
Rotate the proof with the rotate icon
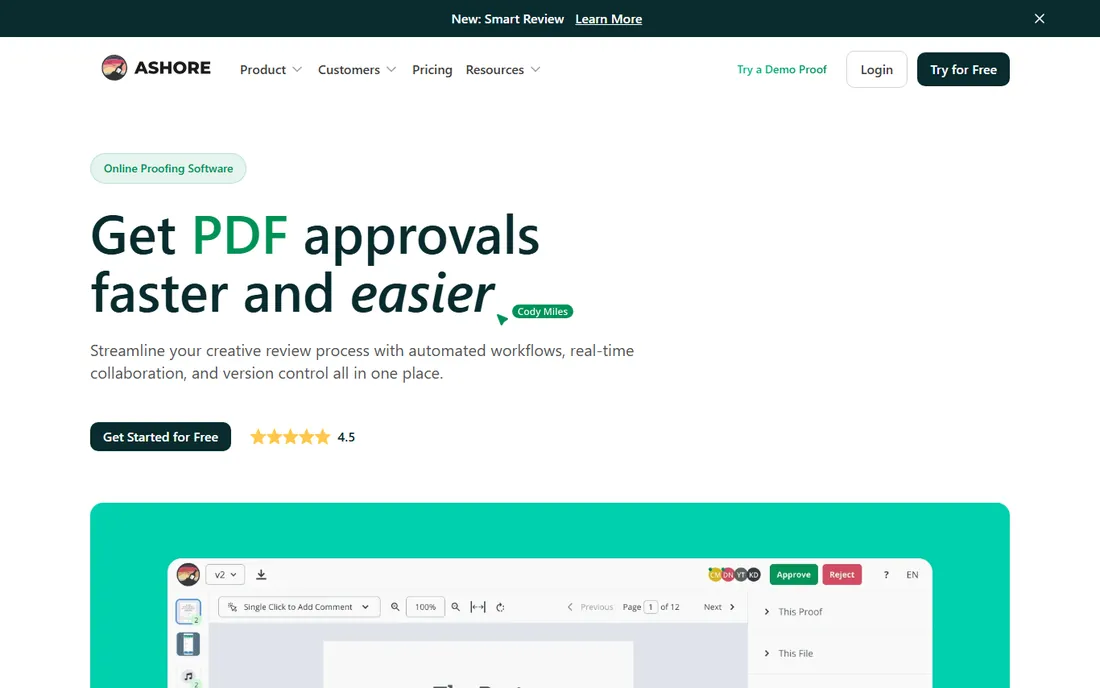[500, 607]
